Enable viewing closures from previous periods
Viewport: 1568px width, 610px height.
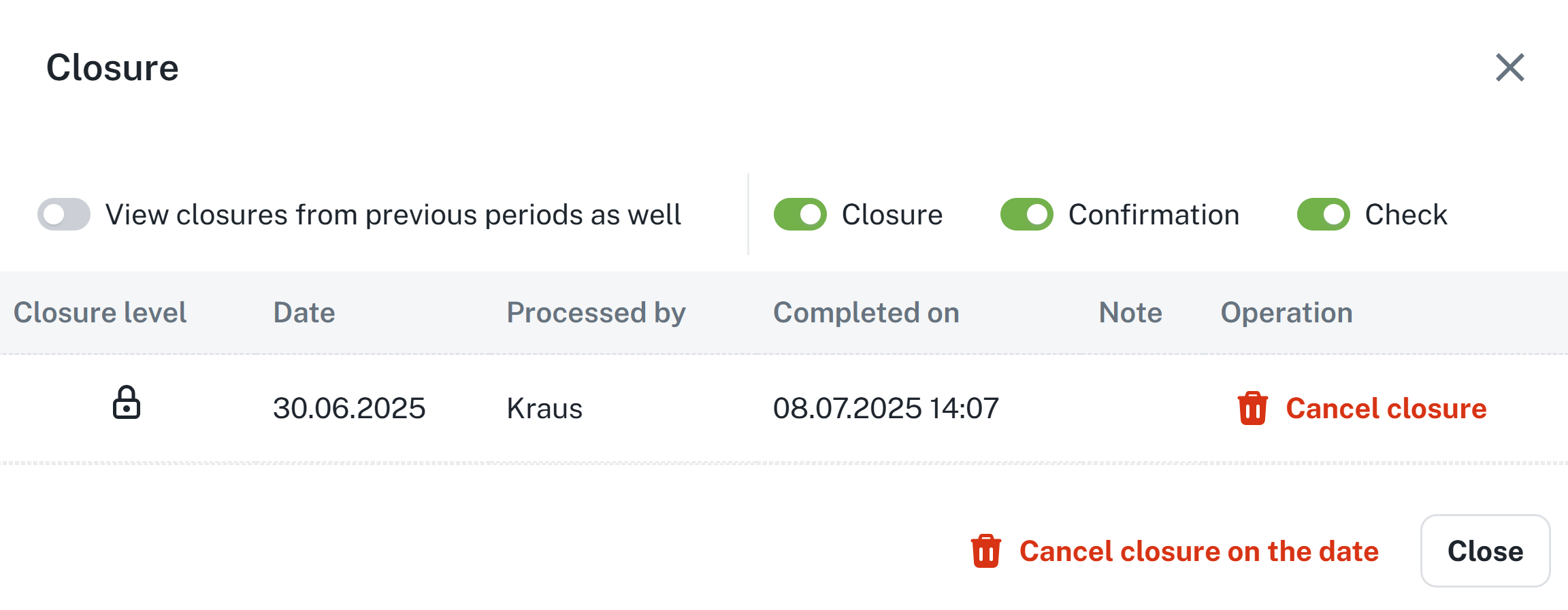[64, 215]
